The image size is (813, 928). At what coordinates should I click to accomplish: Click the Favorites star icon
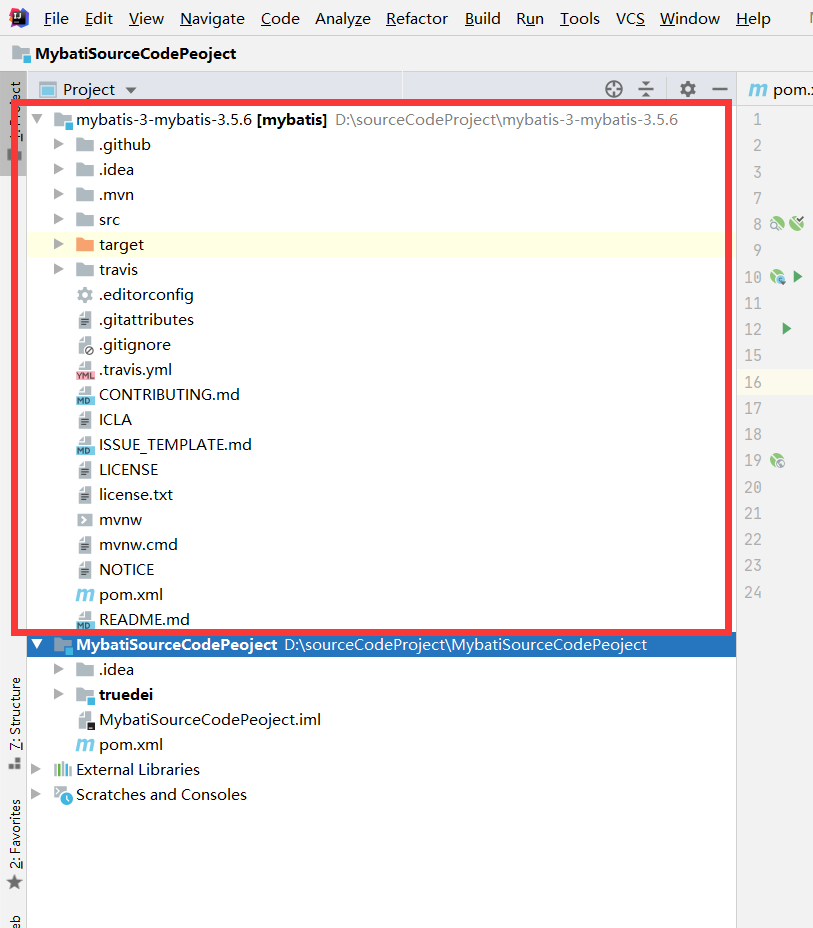15,882
